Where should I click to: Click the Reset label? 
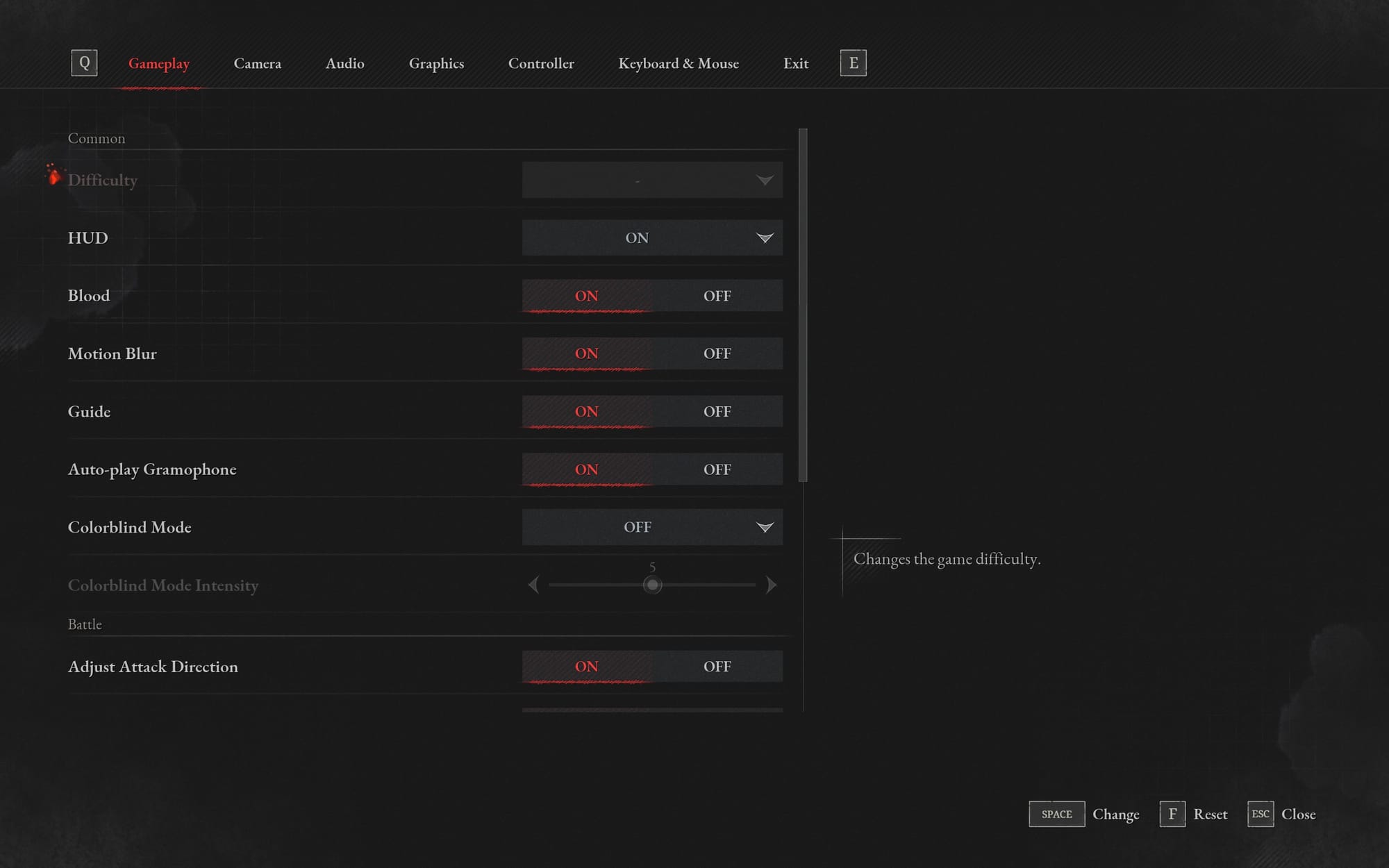pyautogui.click(x=1210, y=814)
